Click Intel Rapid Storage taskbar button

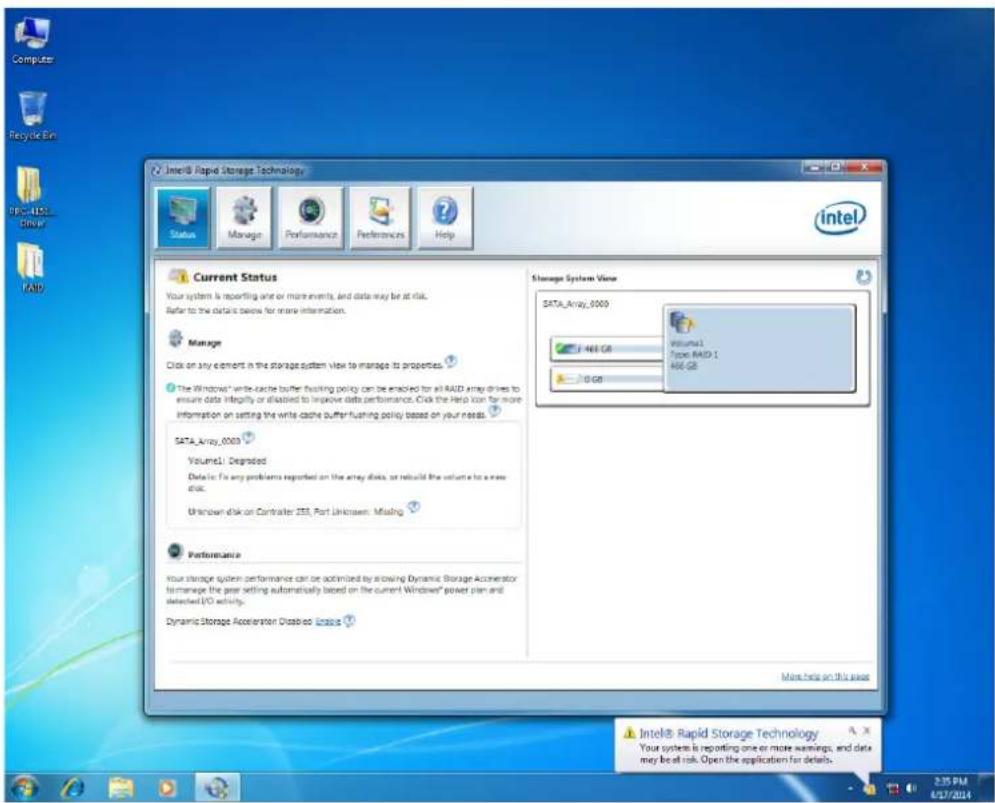tap(216, 788)
